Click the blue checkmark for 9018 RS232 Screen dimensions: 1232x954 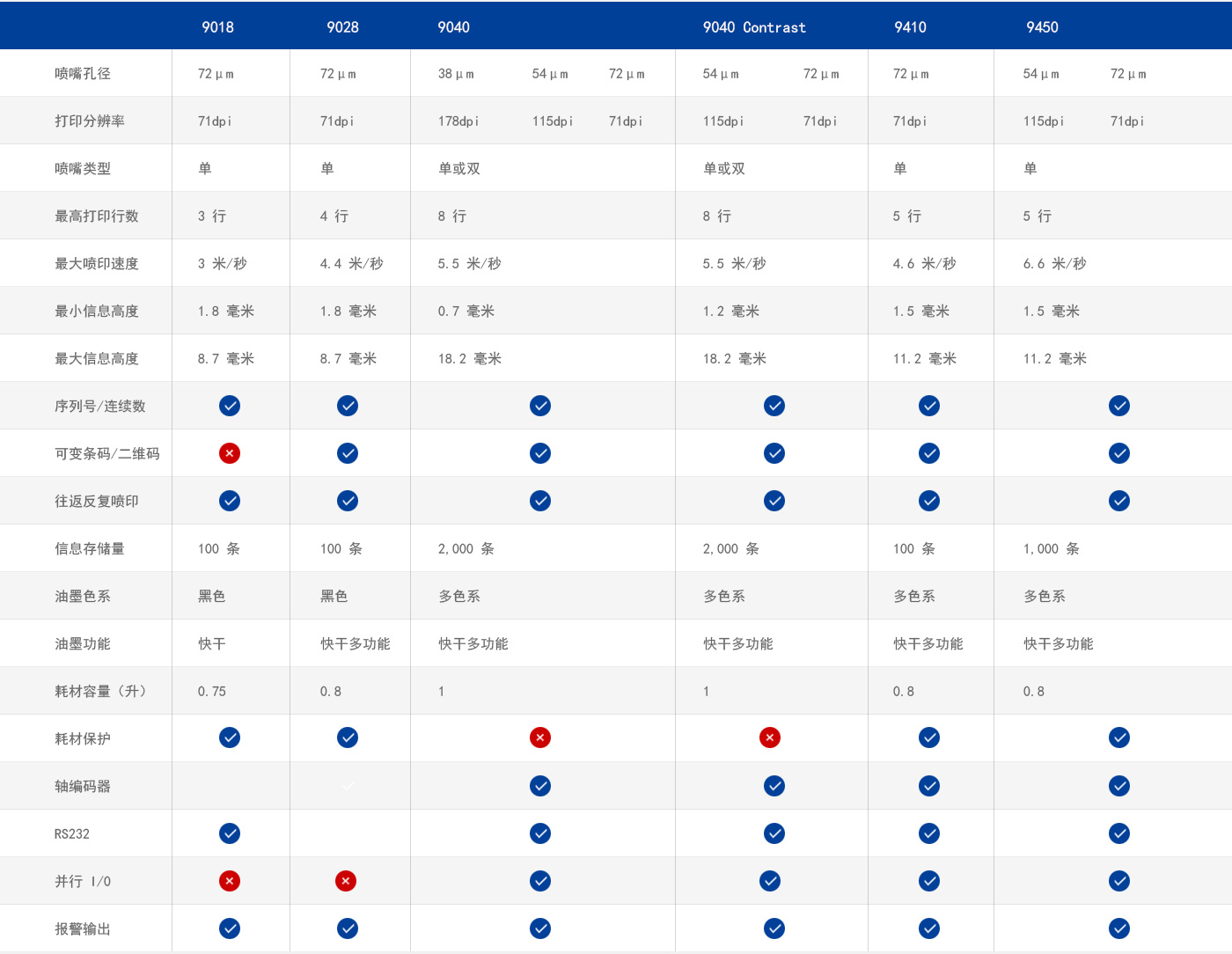pos(230,833)
